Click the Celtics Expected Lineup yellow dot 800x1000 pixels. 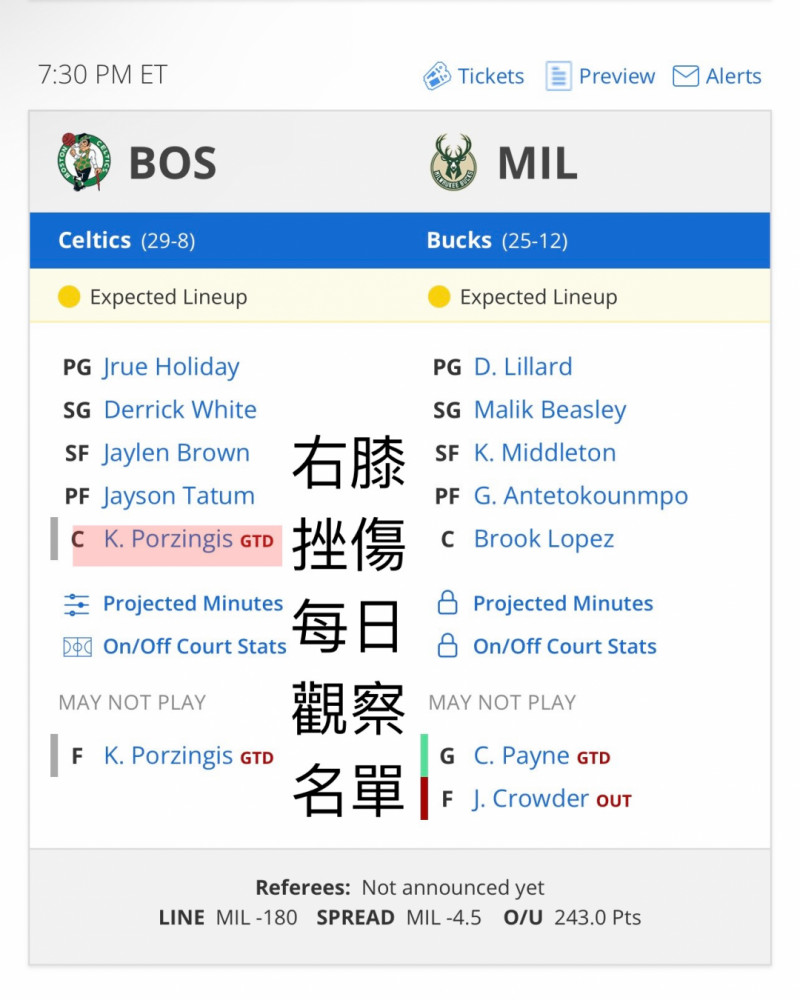69,297
